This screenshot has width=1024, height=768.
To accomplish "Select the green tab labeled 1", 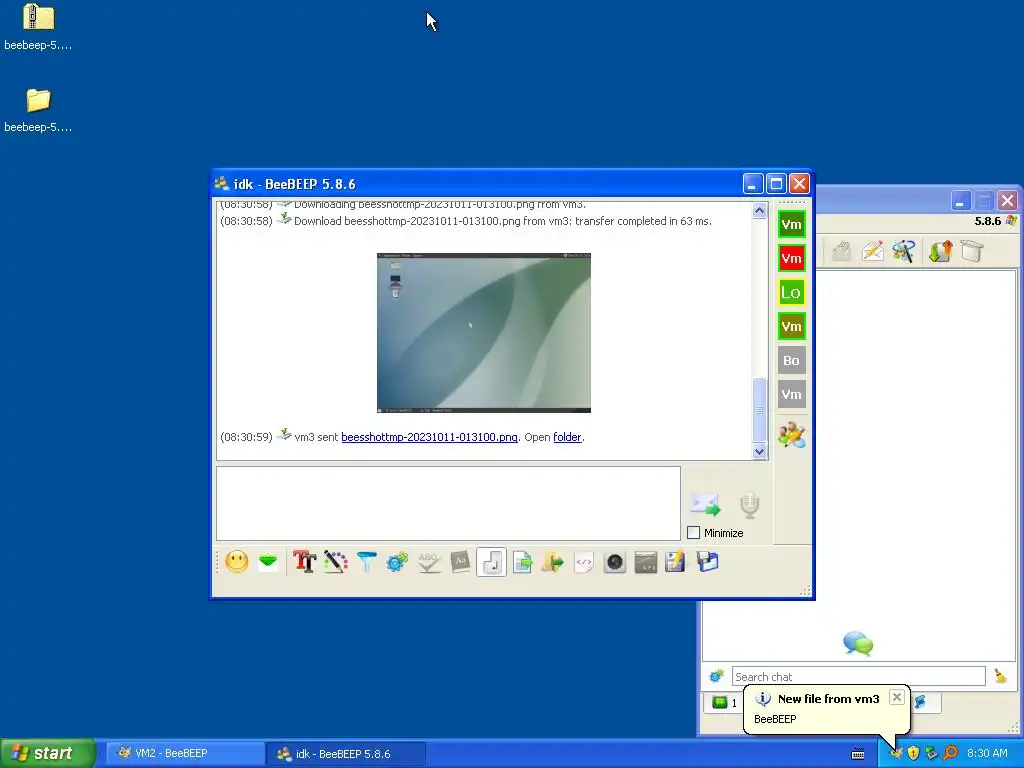I will pos(724,703).
